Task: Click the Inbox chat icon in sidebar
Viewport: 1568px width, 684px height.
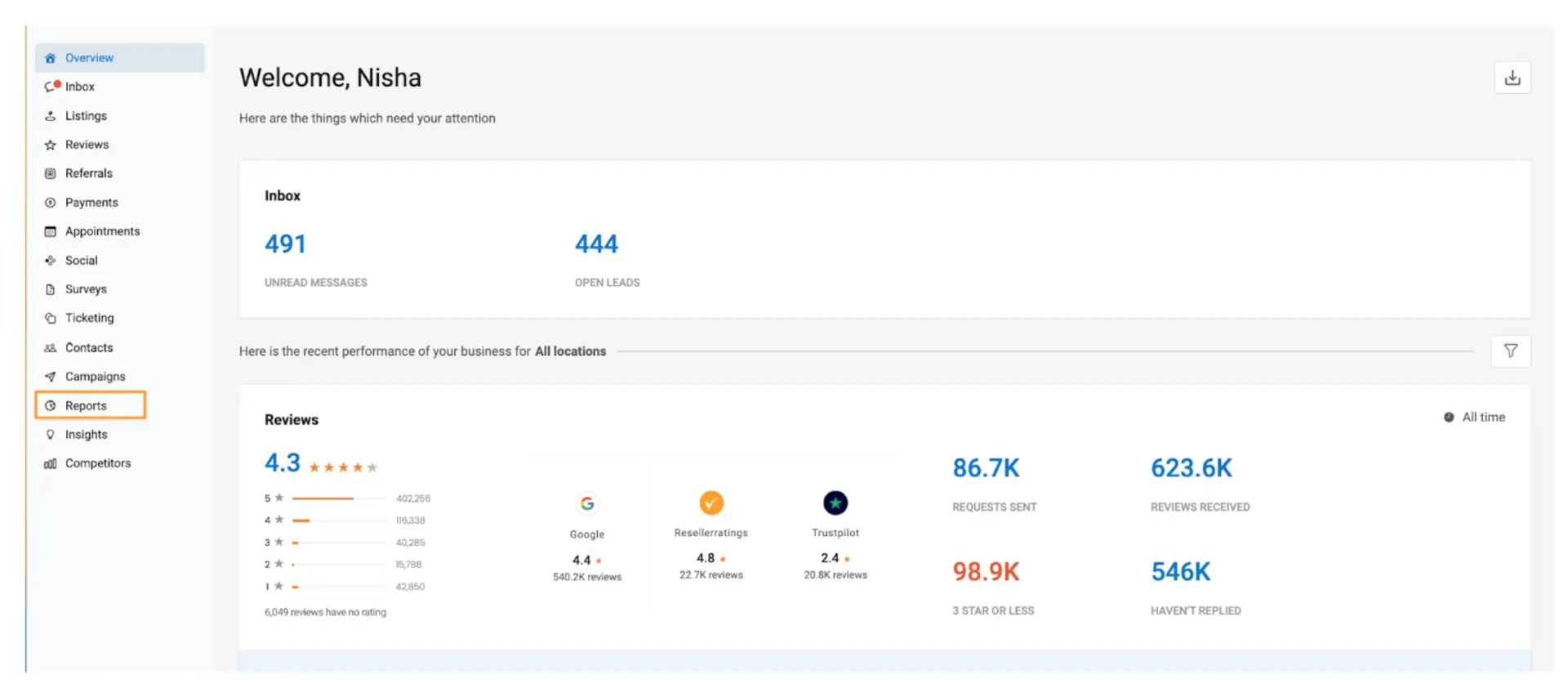Action: [x=51, y=87]
